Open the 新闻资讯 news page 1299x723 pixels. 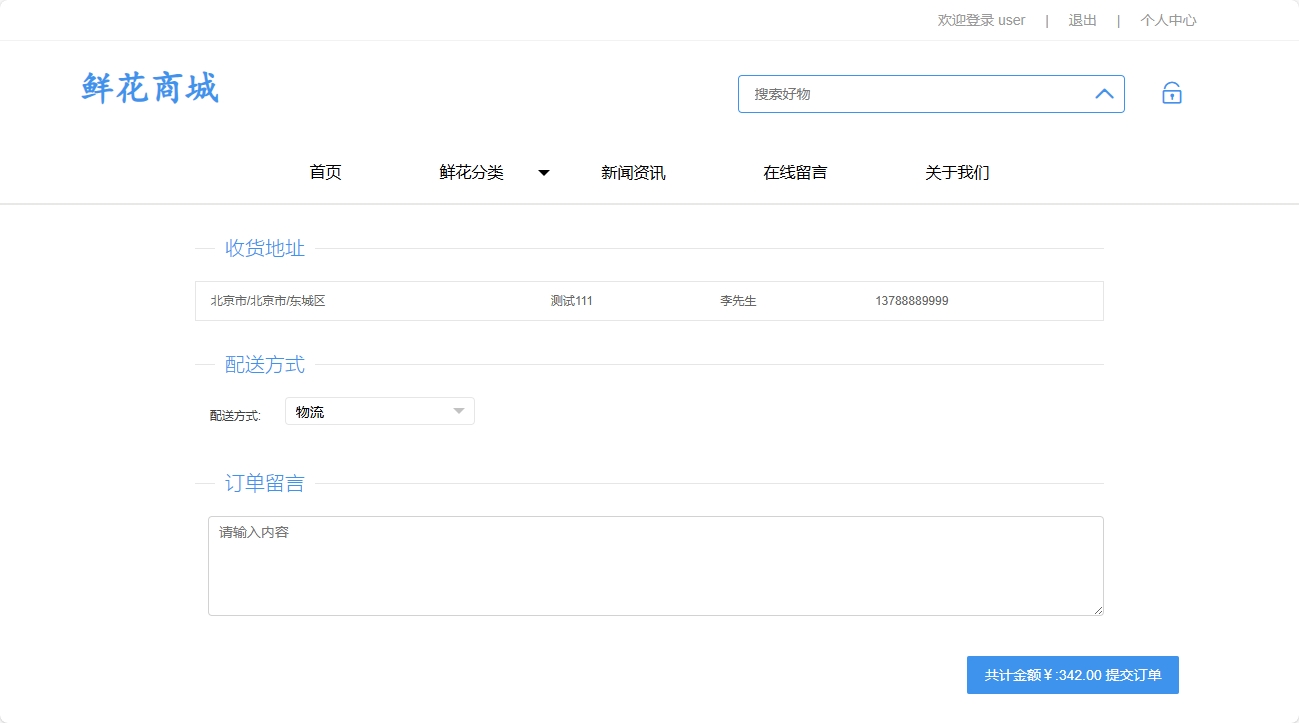coord(633,172)
